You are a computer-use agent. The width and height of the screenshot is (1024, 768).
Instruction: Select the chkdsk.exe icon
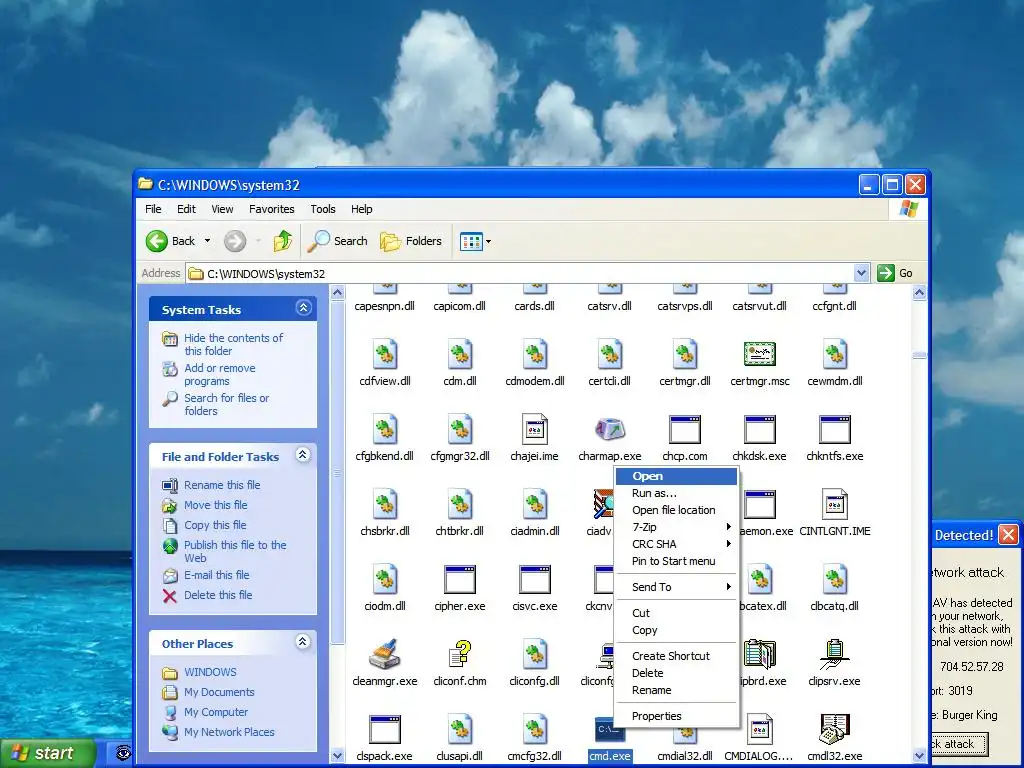(x=760, y=430)
